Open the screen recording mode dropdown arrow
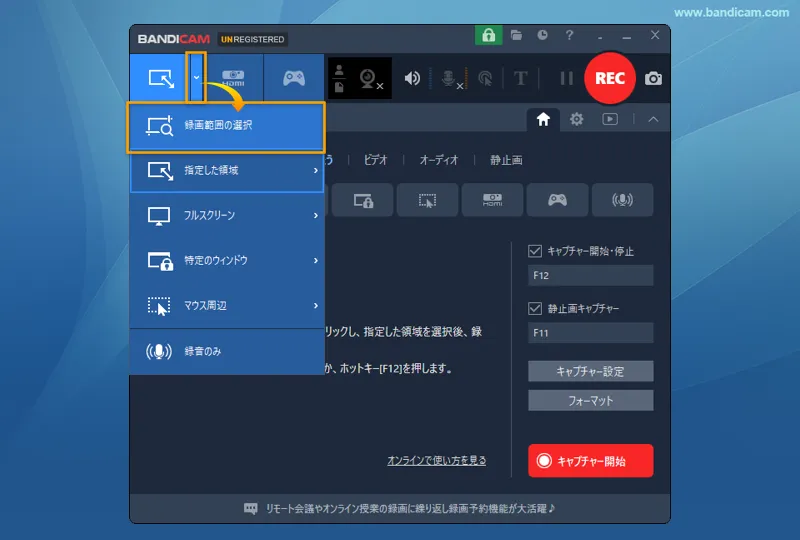The width and height of the screenshot is (800, 540). (196, 78)
